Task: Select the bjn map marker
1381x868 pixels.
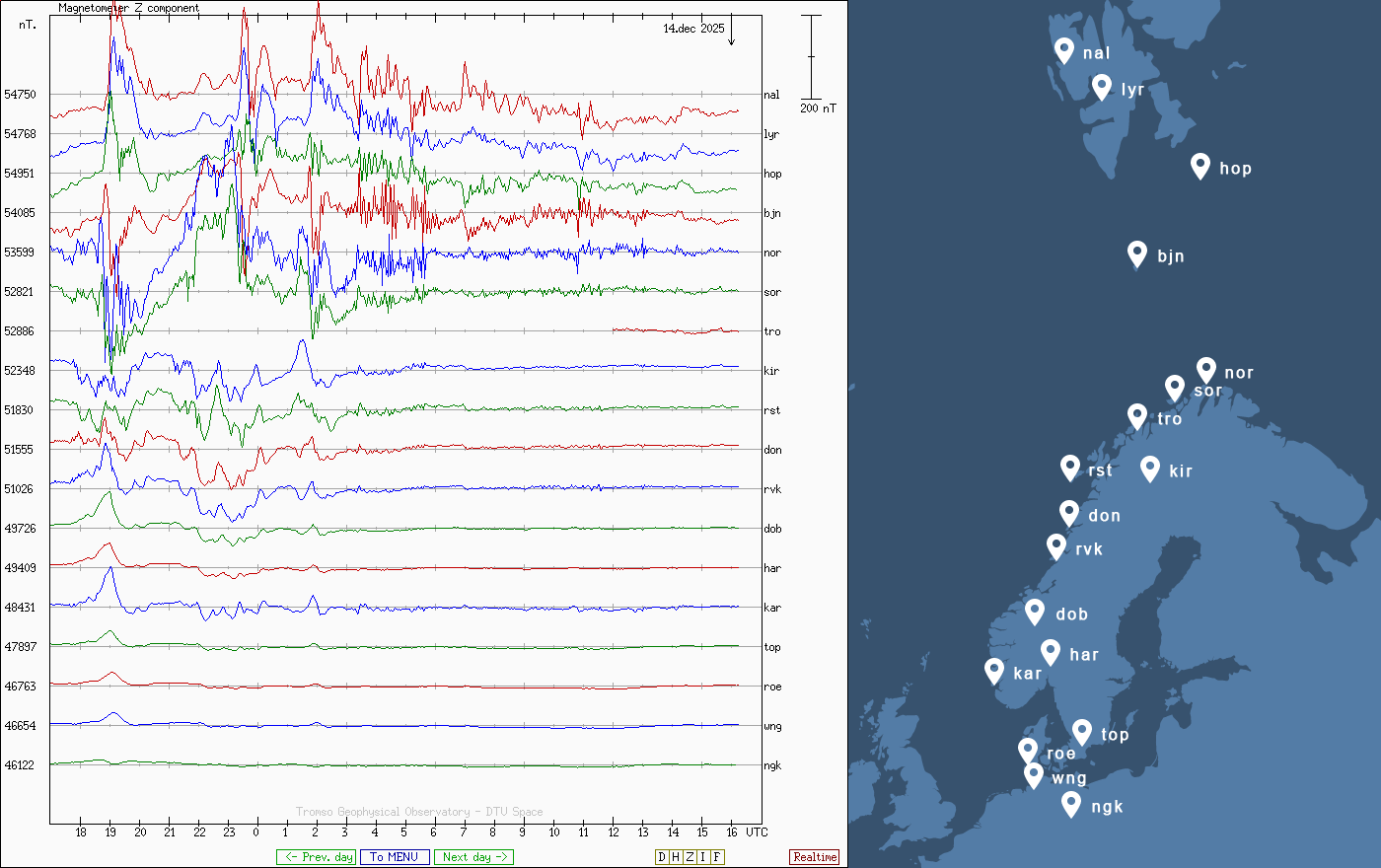Action: pos(1137,253)
